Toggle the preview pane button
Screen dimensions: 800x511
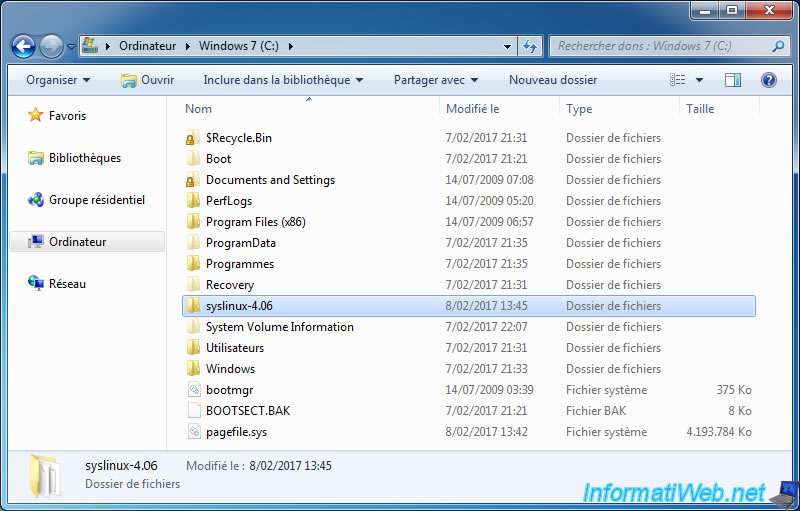pyautogui.click(x=733, y=80)
